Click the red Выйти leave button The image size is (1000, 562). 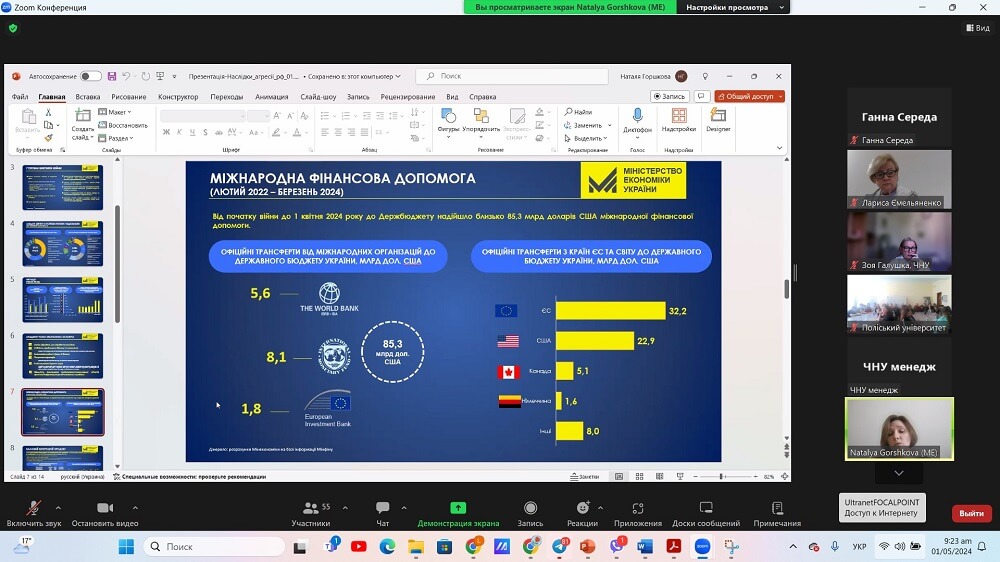point(971,513)
